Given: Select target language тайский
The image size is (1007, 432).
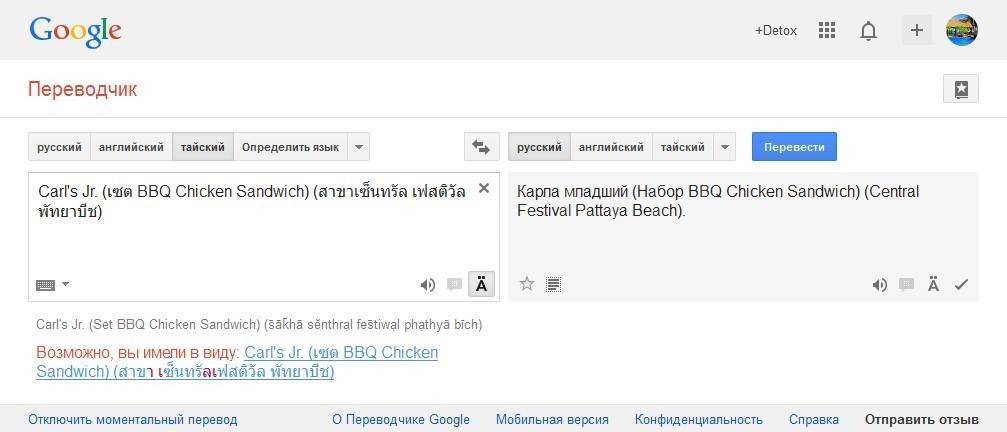Looking at the screenshot, I should pyautogui.click(x=683, y=147).
